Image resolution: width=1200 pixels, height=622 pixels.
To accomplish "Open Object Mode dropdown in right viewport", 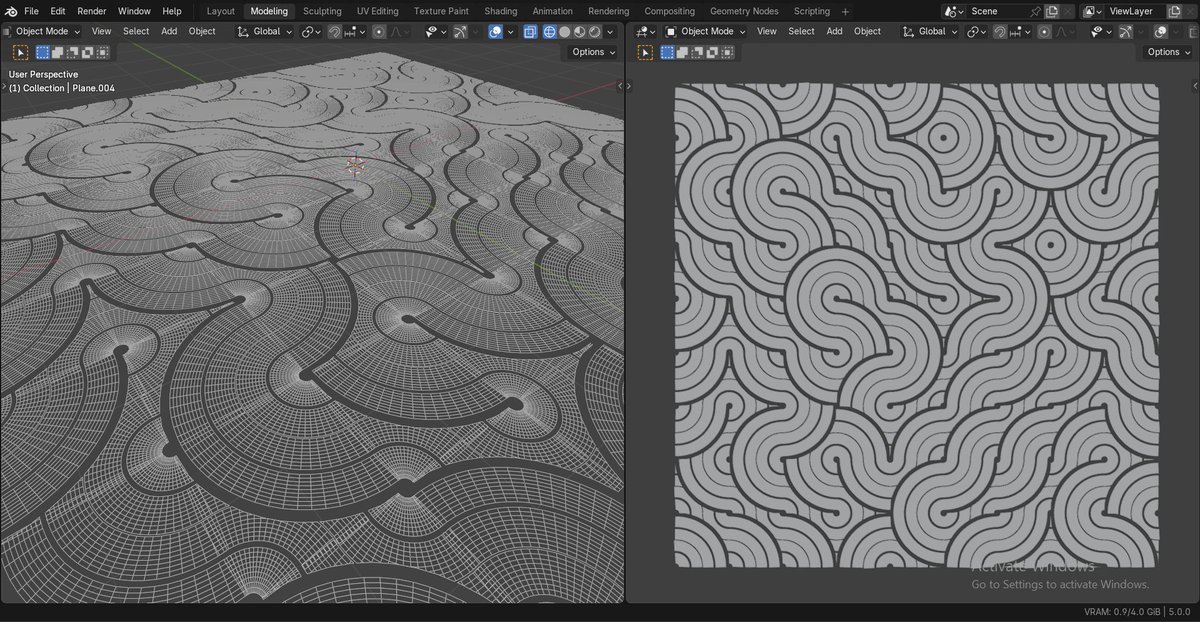I will [705, 31].
